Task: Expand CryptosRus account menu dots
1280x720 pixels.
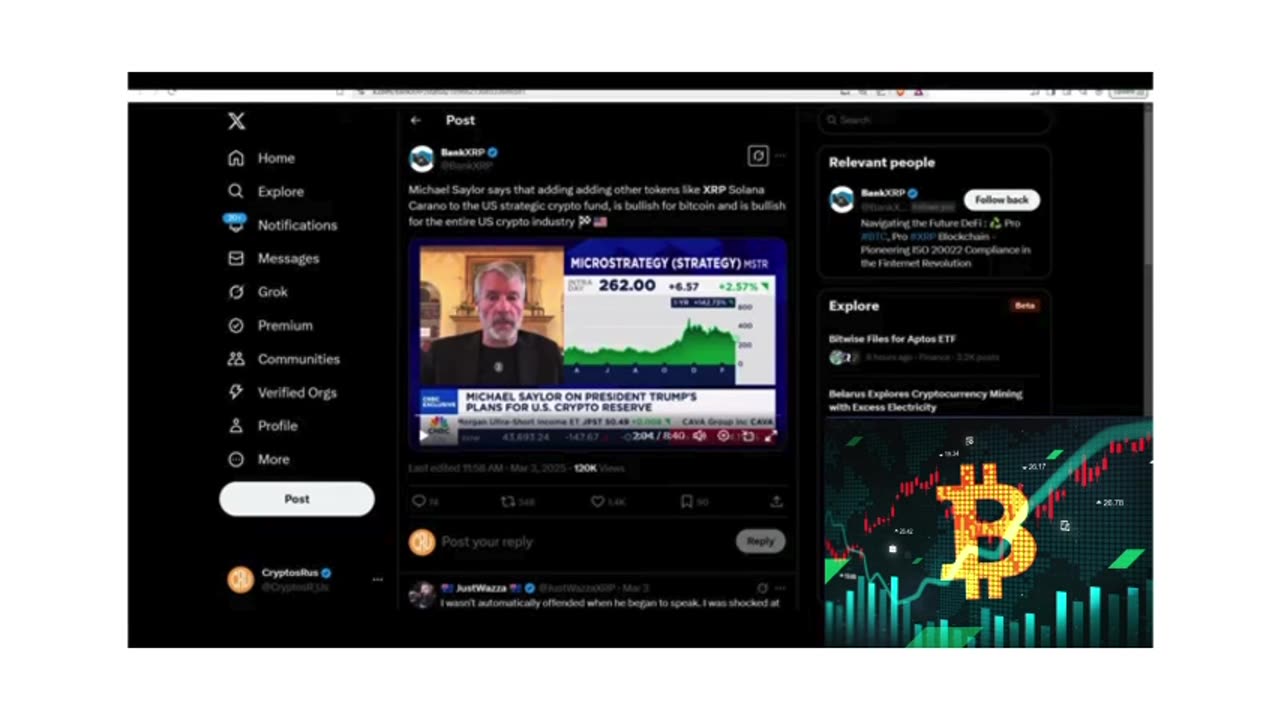Action: coord(377,579)
